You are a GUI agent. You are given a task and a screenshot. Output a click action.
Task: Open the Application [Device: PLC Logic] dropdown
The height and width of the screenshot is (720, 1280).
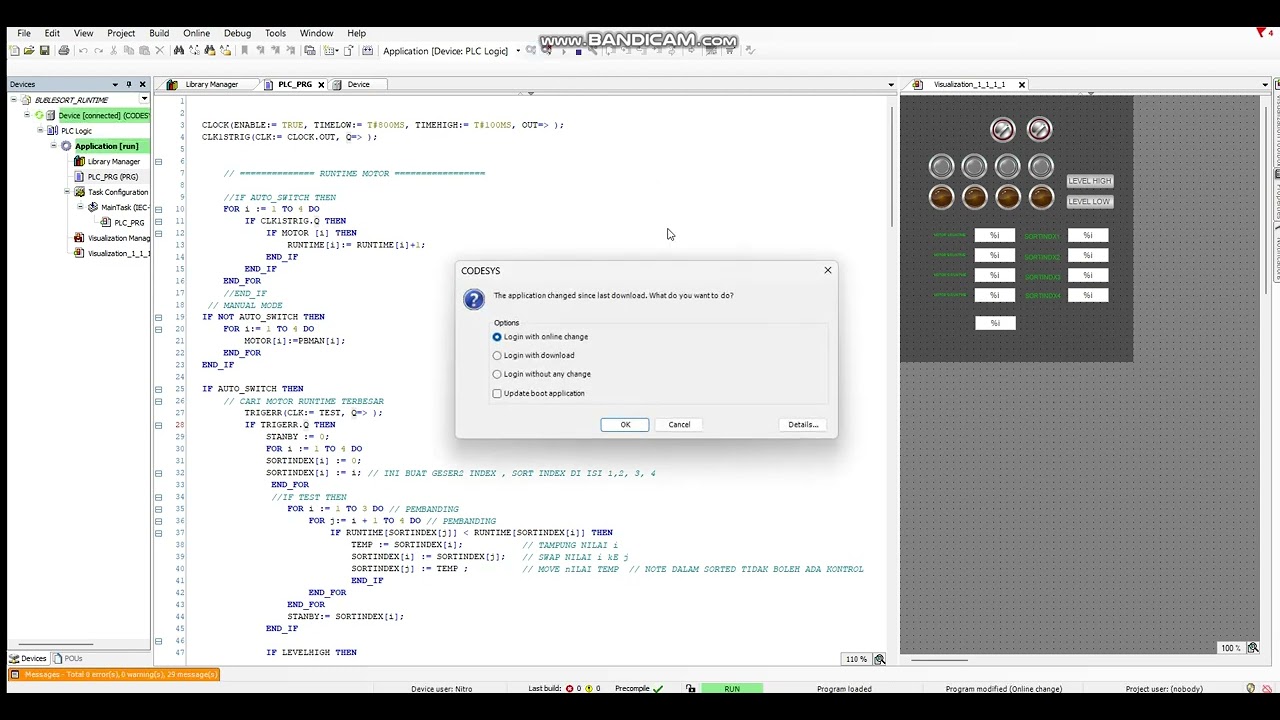click(x=518, y=51)
